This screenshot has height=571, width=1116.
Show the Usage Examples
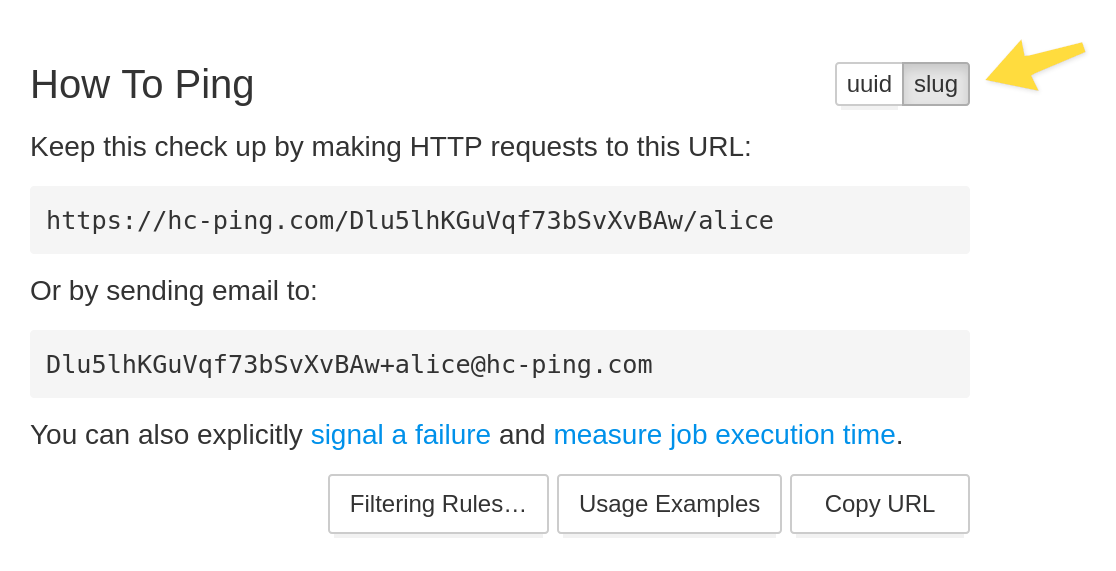[669, 504]
